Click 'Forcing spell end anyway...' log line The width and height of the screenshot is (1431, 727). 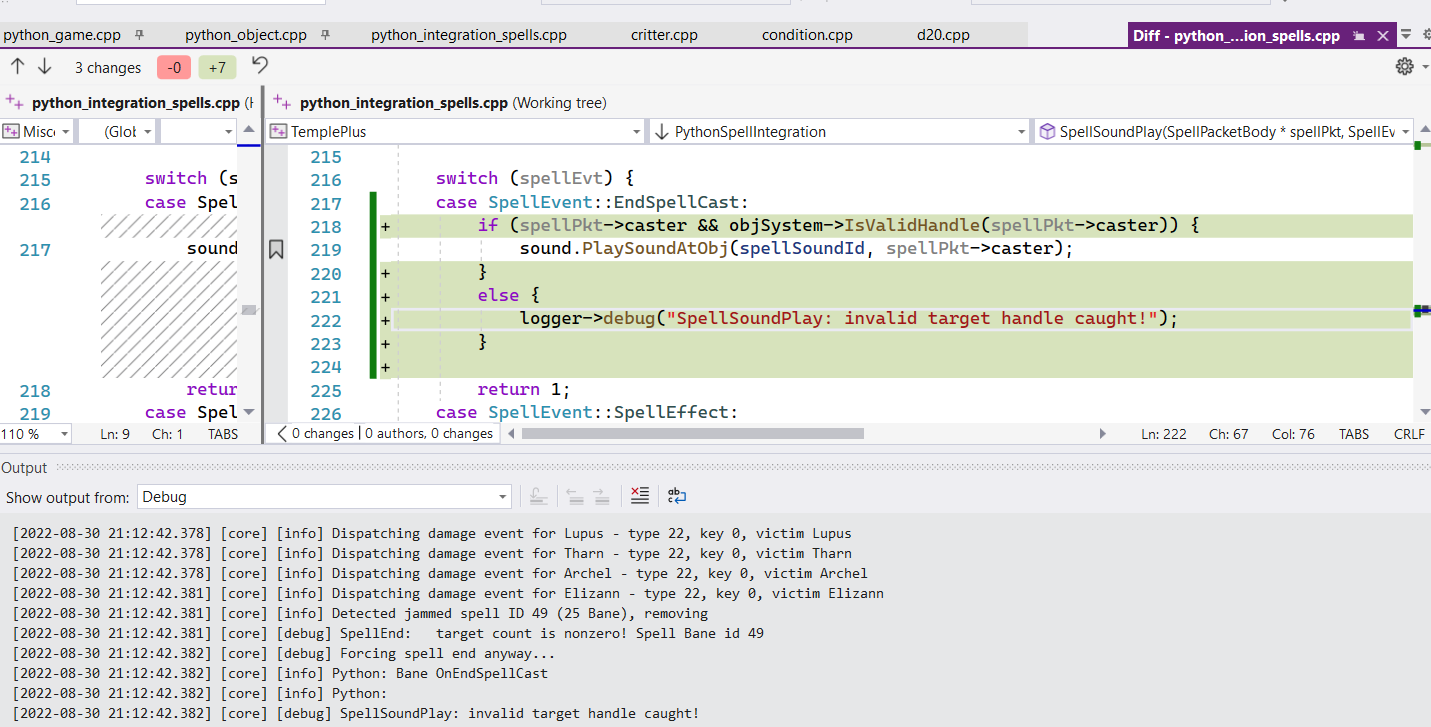pos(283,653)
